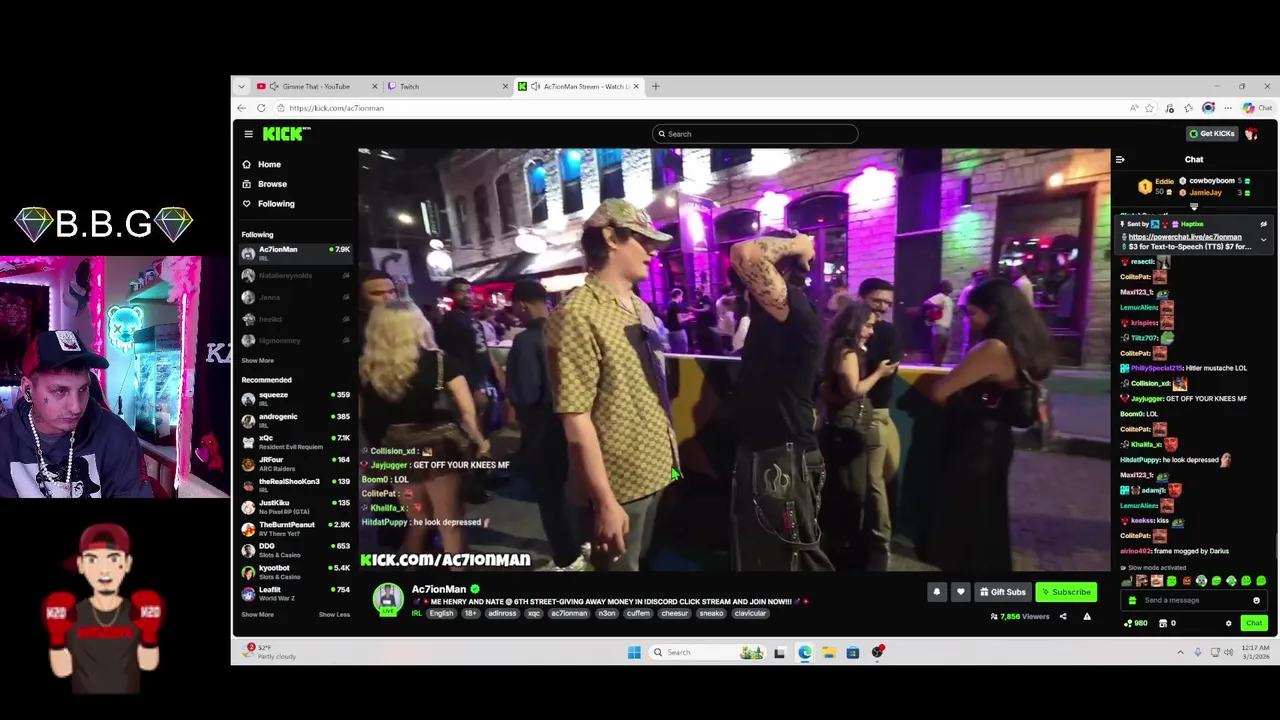
Task: Reload the page with the refresh icon
Action: pyautogui.click(x=261, y=108)
